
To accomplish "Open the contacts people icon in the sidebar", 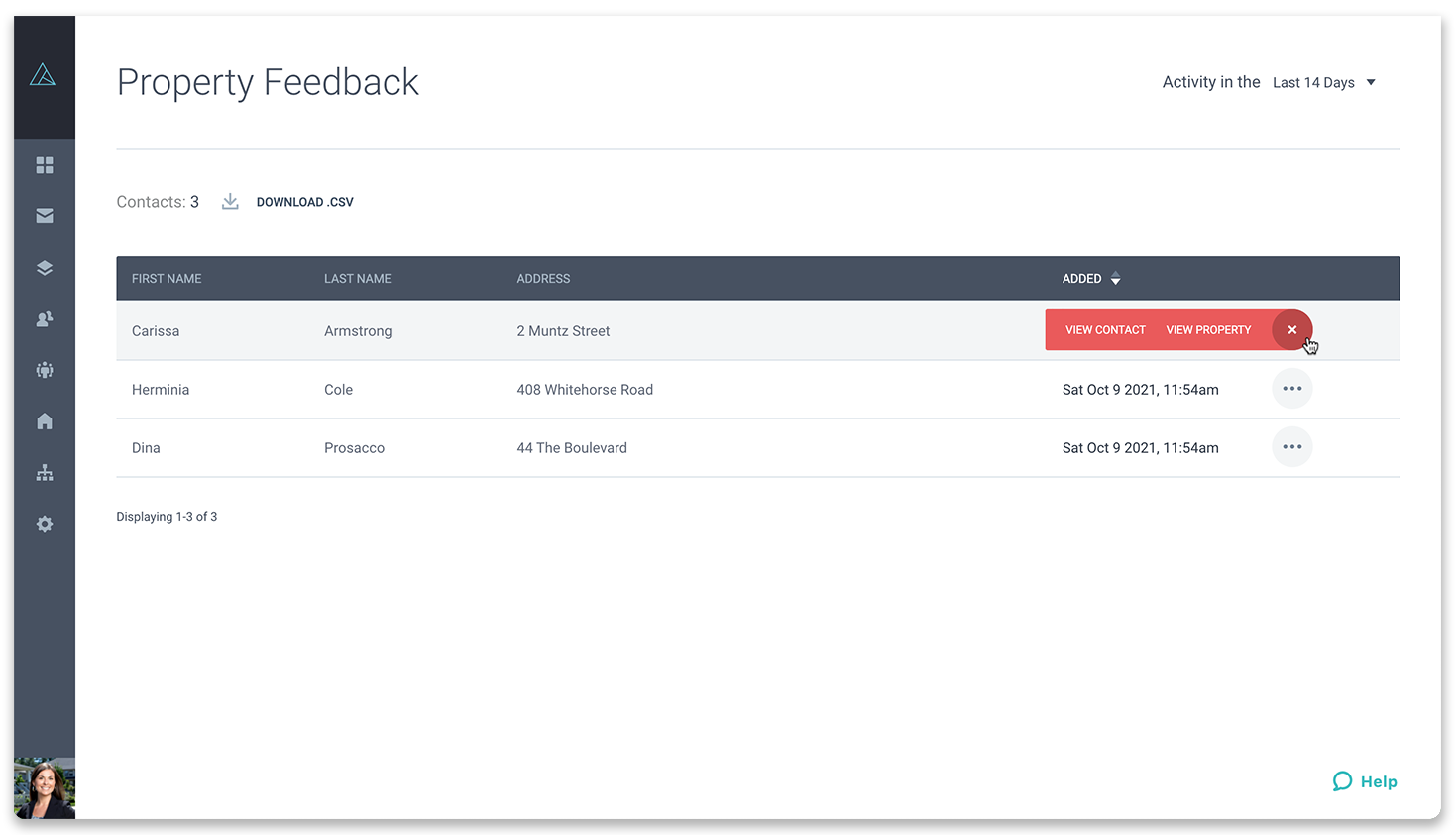I will click(45, 319).
